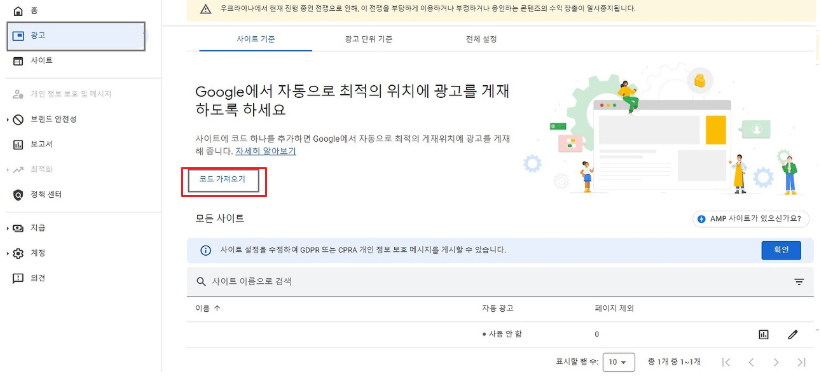Go to the next page arrow
The width and height of the screenshot is (821, 376).
[776, 362]
